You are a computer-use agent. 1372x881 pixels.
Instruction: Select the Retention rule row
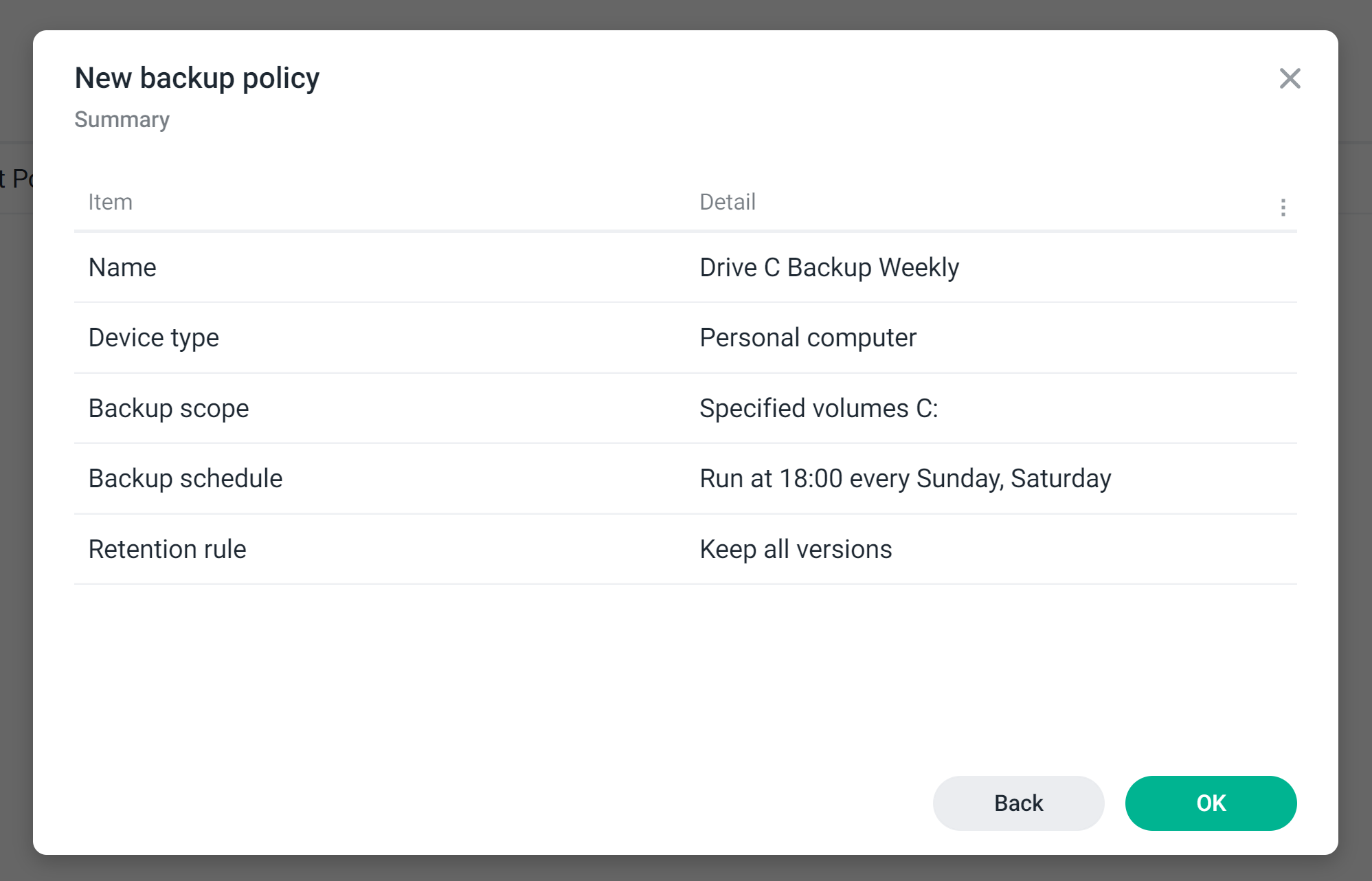pyautogui.click(x=167, y=549)
